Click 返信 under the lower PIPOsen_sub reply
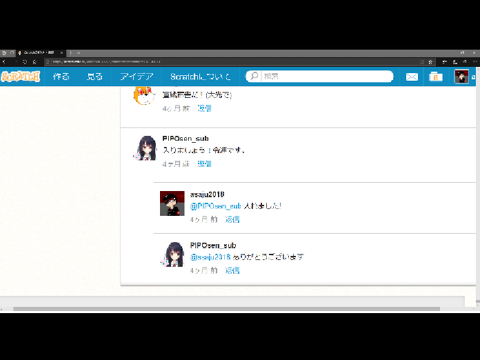Screen dimensions: 480x360 232,270
